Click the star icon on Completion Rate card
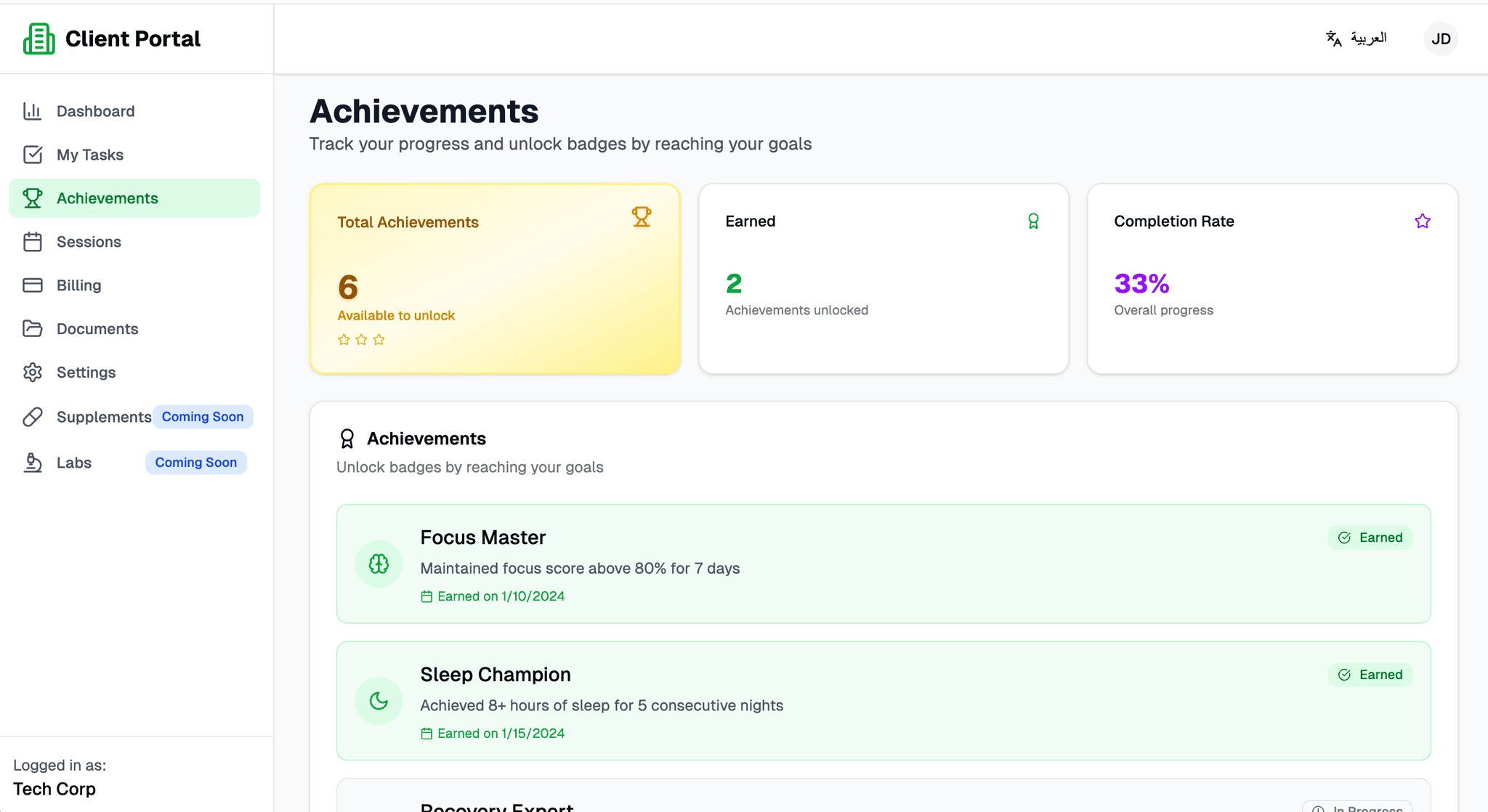The width and height of the screenshot is (1488, 812). click(1423, 221)
